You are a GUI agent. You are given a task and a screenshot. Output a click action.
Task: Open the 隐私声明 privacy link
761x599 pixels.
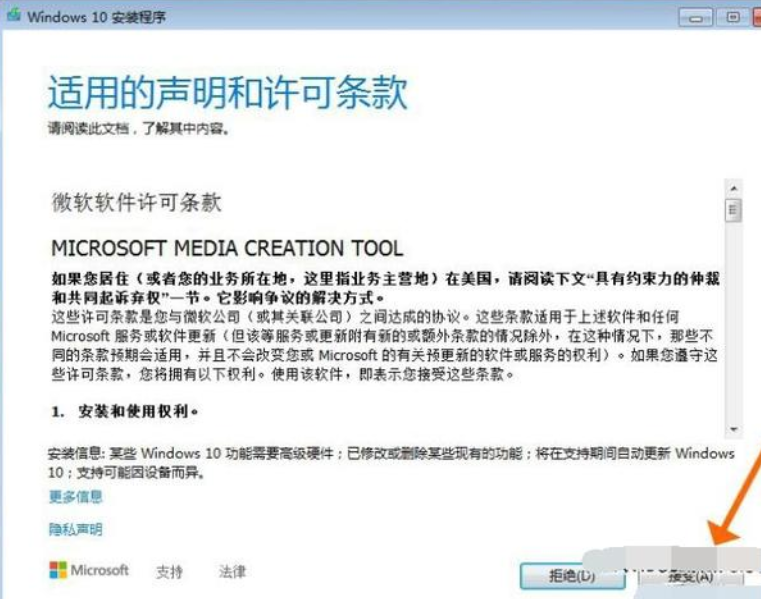tap(76, 529)
